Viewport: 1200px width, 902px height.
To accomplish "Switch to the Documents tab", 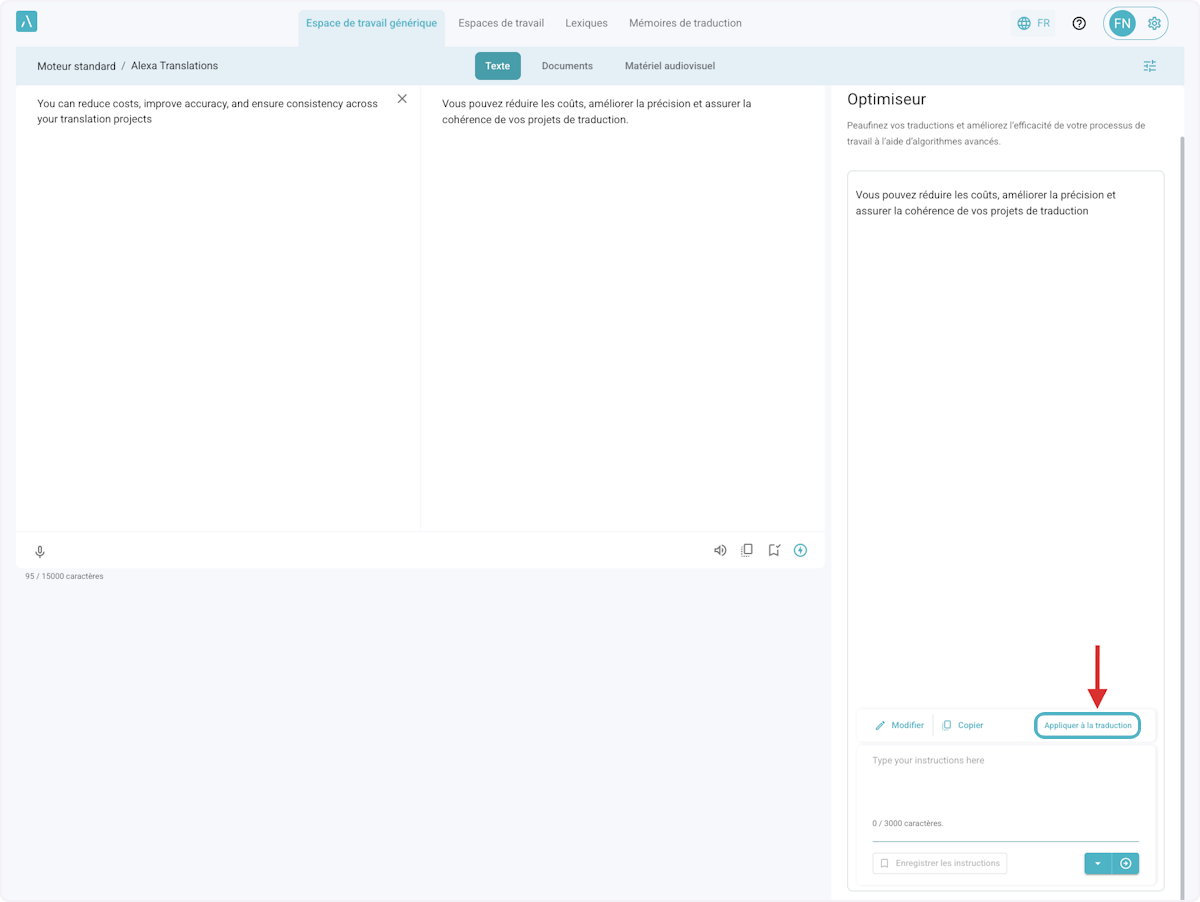I will [x=567, y=66].
